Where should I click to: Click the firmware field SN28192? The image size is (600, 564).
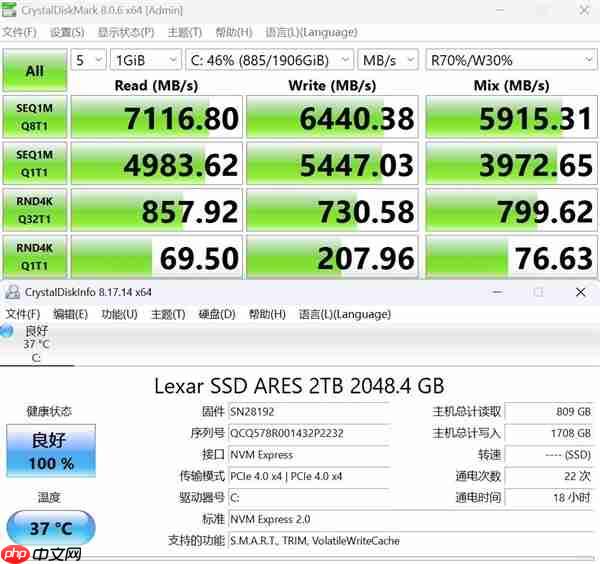[309, 412]
